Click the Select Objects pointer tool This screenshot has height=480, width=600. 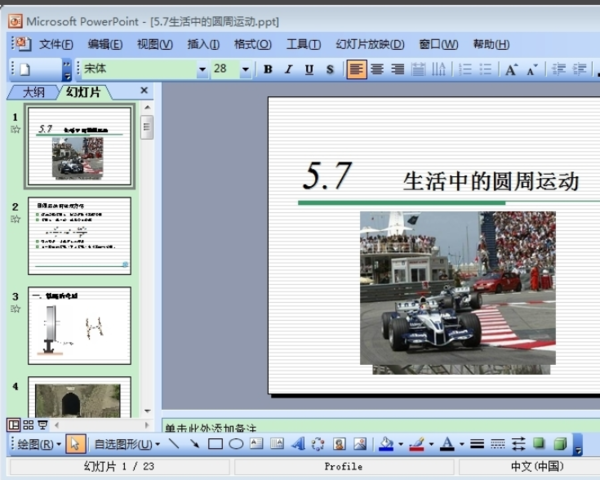75,444
